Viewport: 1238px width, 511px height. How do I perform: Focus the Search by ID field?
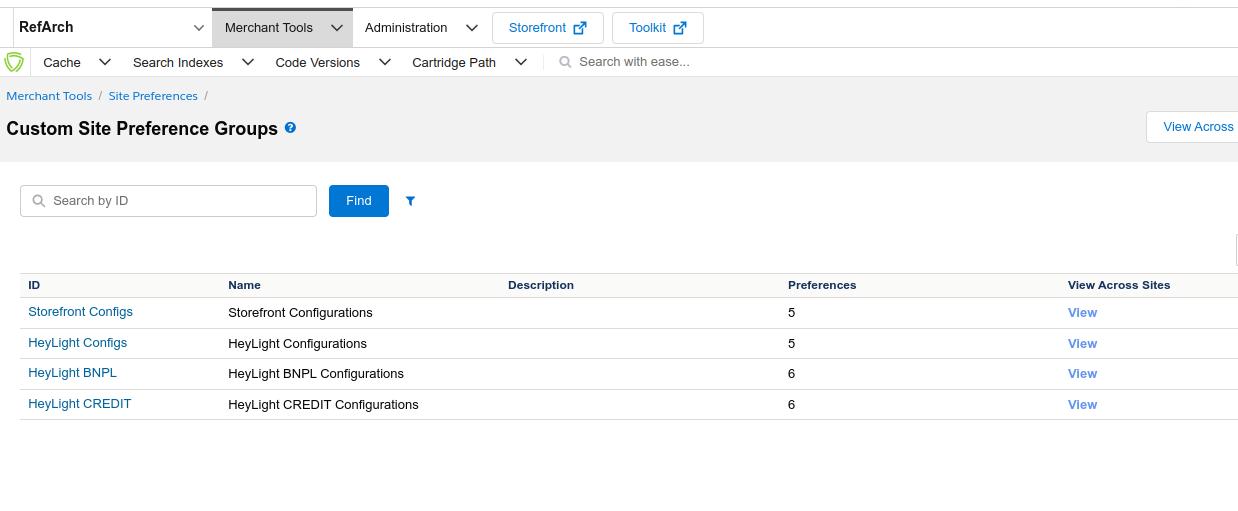tap(168, 201)
